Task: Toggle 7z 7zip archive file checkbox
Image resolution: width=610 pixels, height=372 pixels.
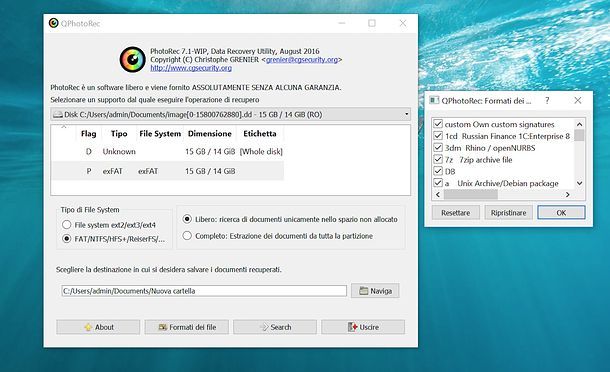Action: click(x=438, y=159)
